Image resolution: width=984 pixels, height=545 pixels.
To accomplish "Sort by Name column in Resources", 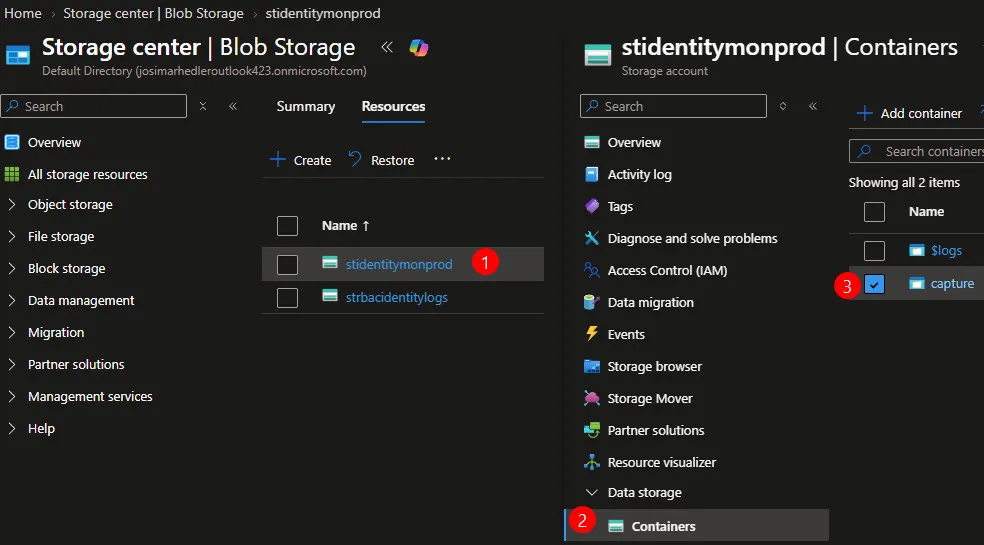I will point(345,225).
